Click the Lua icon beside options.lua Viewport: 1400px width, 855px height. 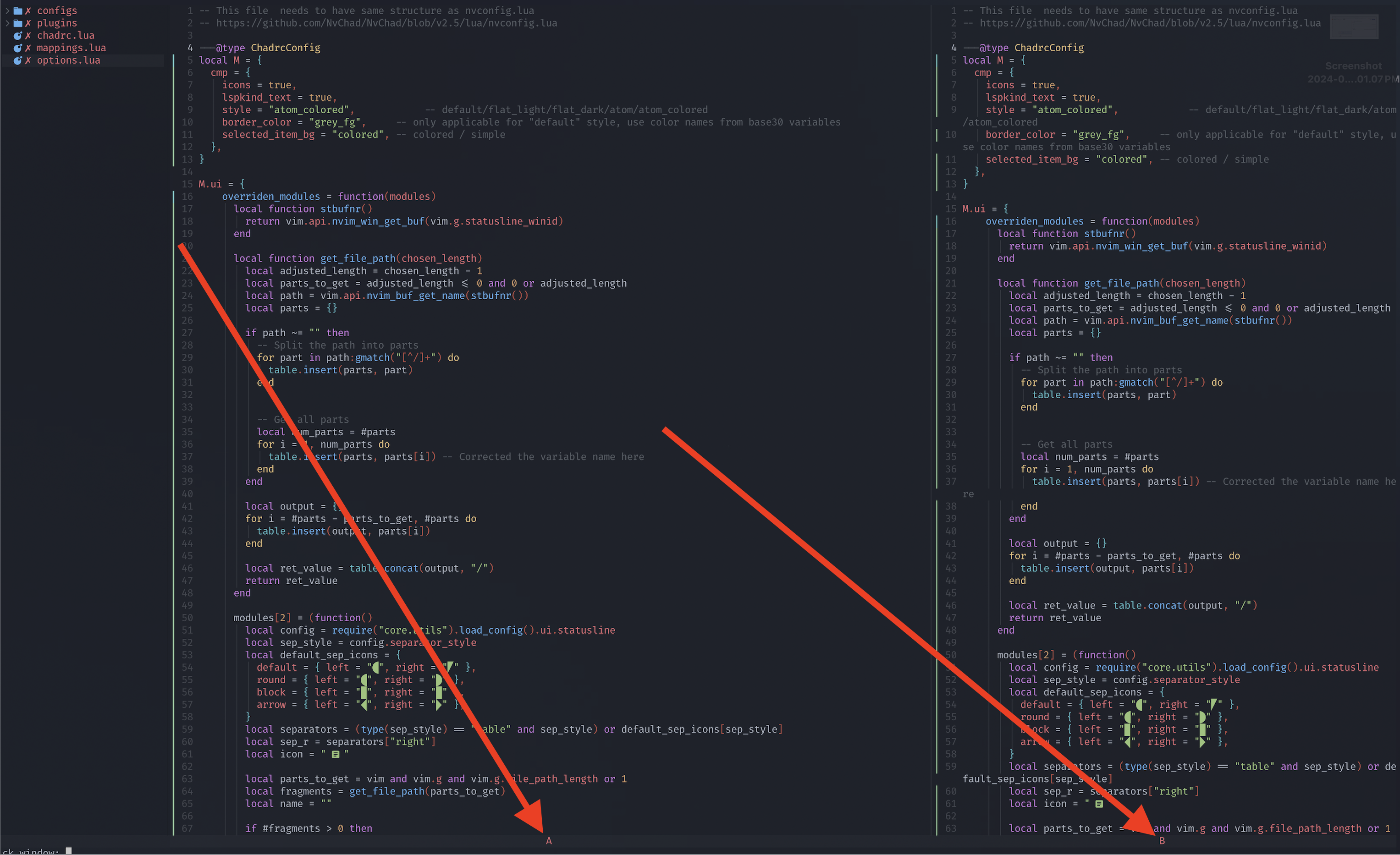[17, 61]
